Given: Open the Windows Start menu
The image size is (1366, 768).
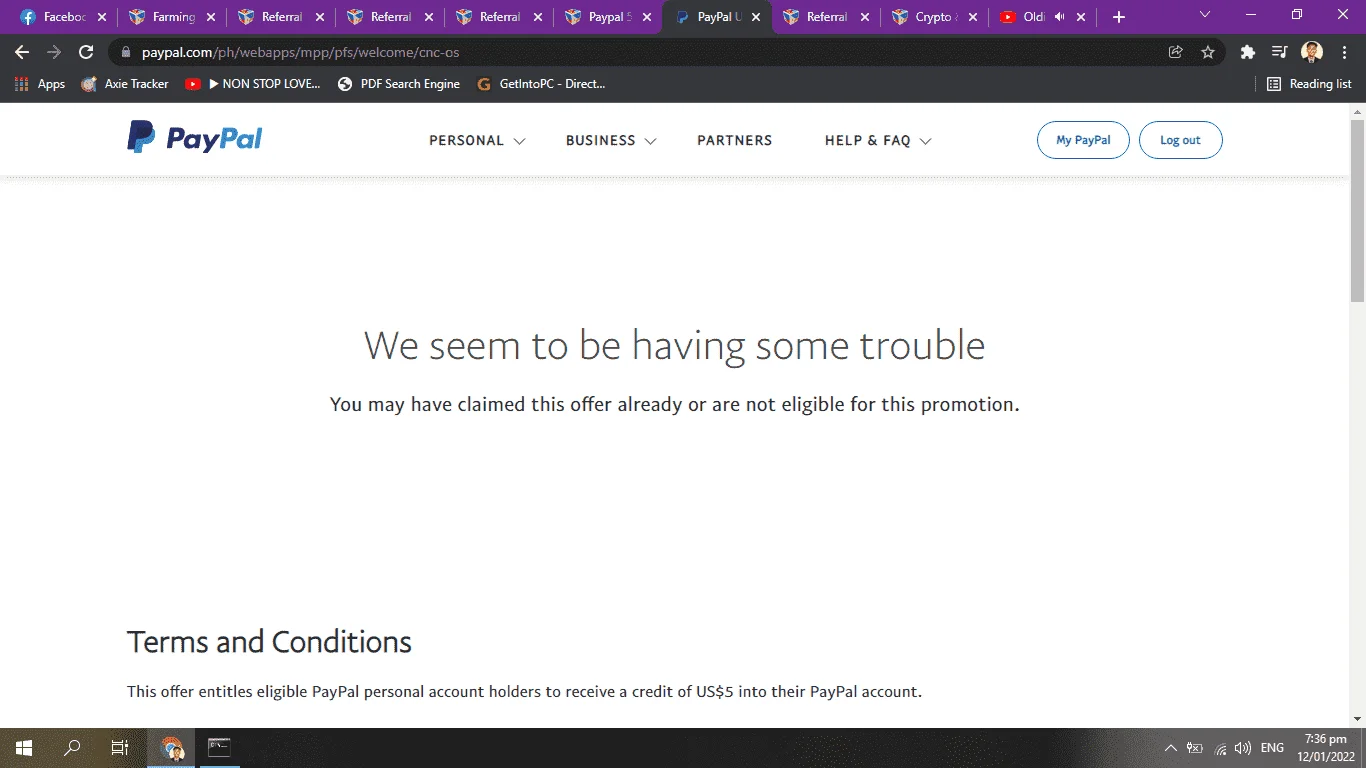Looking at the screenshot, I should pyautogui.click(x=23, y=748).
